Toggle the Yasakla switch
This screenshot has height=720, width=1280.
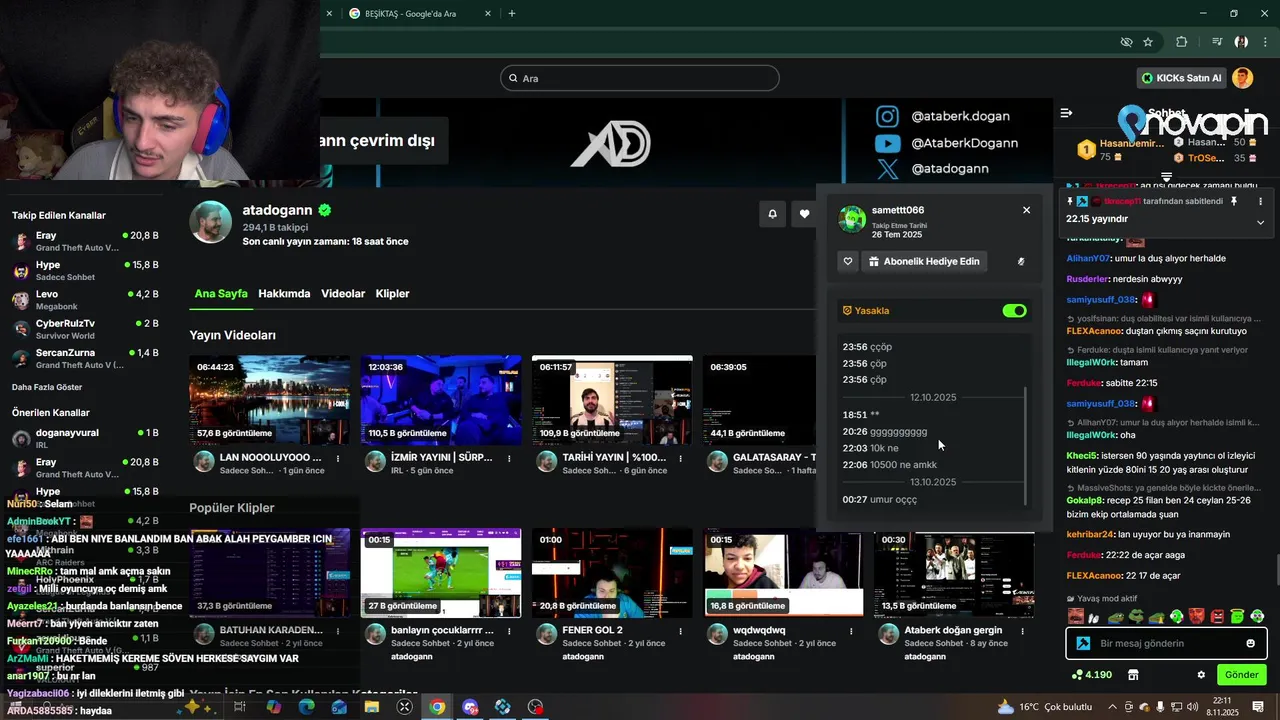tap(1014, 311)
